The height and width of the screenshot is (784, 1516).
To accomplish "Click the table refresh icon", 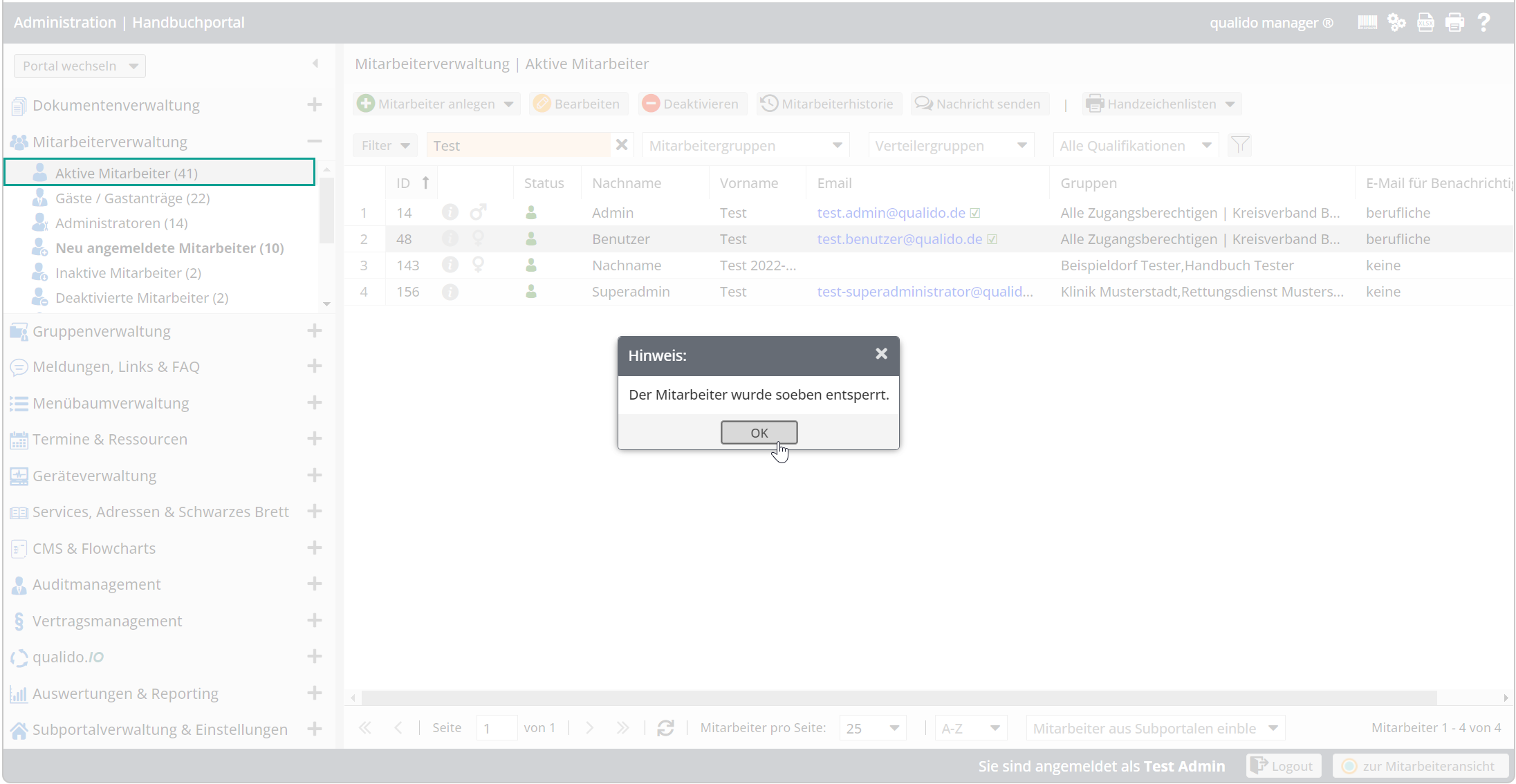I will [x=665, y=728].
